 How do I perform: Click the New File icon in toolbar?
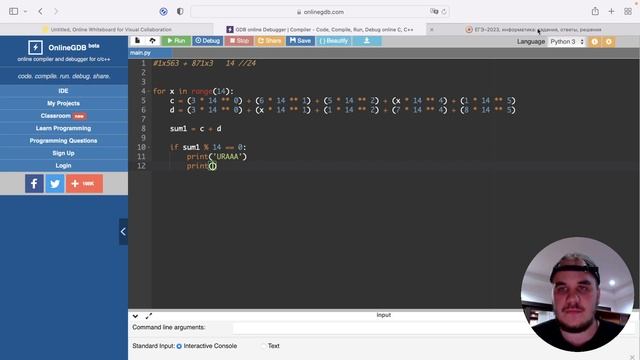coord(138,41)
